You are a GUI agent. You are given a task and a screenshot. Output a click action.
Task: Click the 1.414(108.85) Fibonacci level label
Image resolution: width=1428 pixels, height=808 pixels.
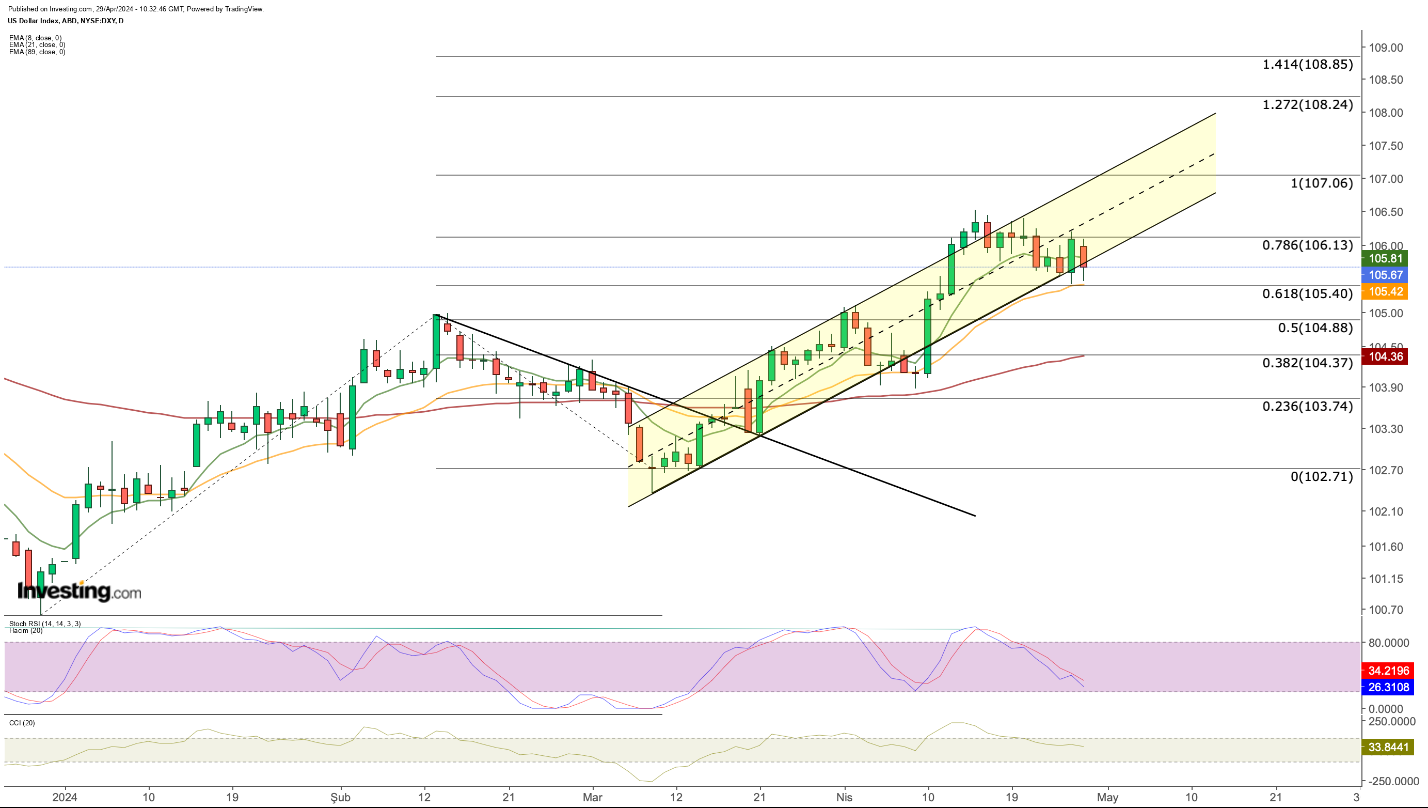click(1308, 64)
